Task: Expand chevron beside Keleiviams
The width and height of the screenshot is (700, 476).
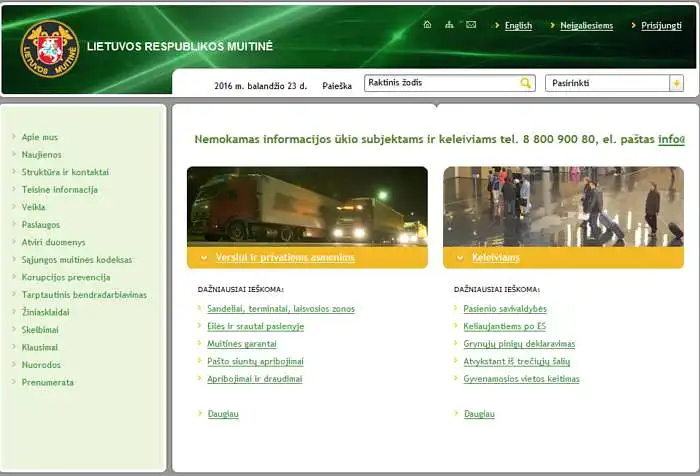Action: click(x=460, y=258)
